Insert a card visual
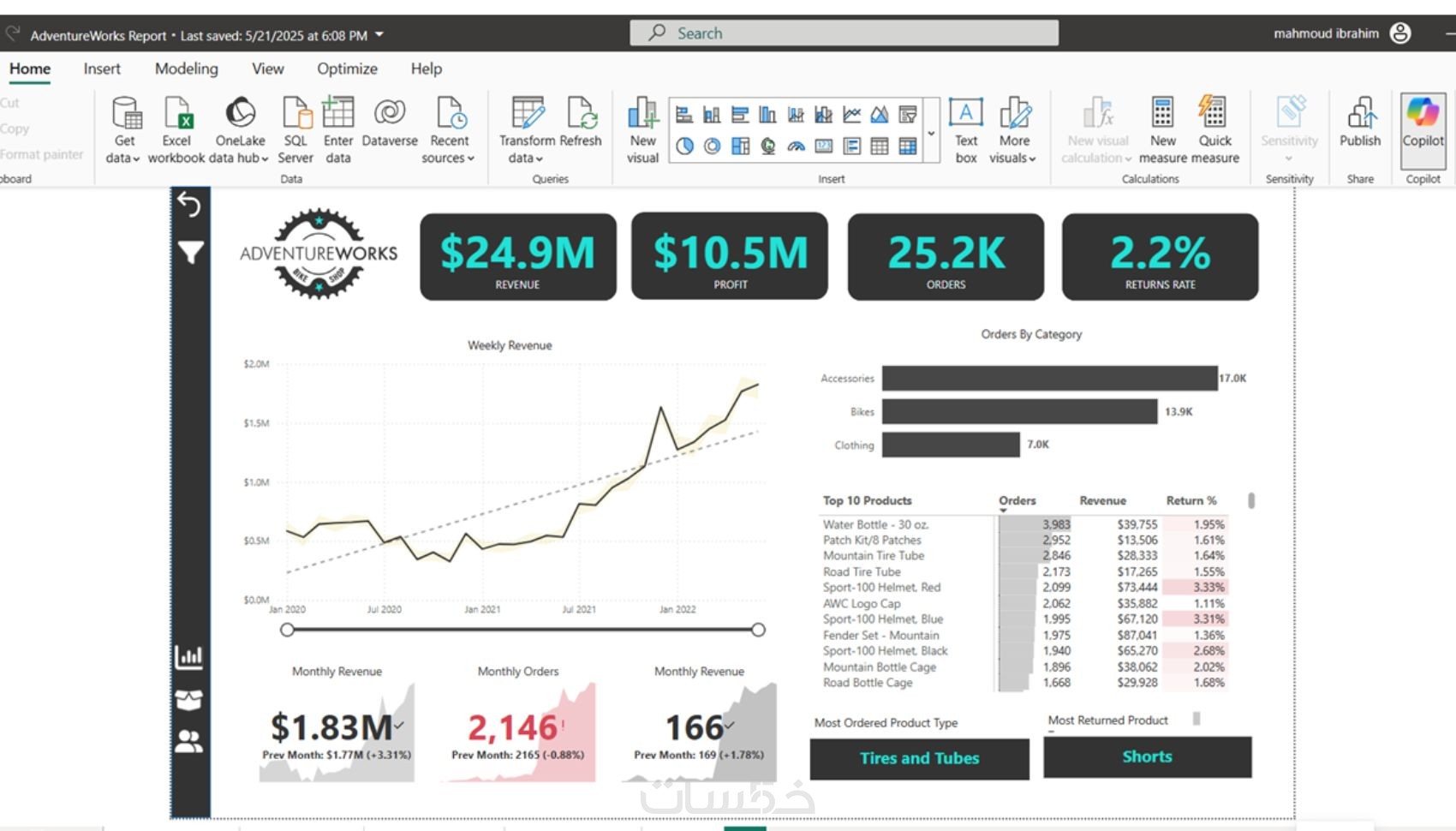This screenshot has width=1456, height=831. 824,146
